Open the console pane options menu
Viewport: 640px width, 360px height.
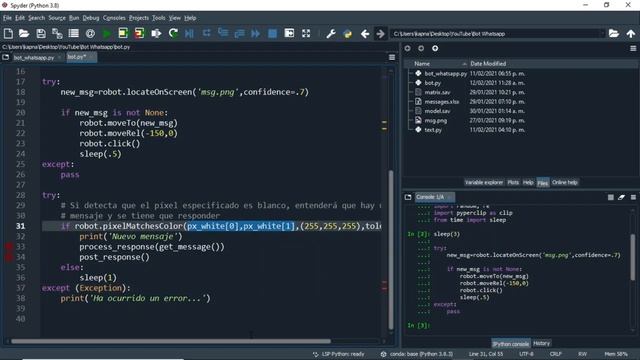click(x=633, y=197)
